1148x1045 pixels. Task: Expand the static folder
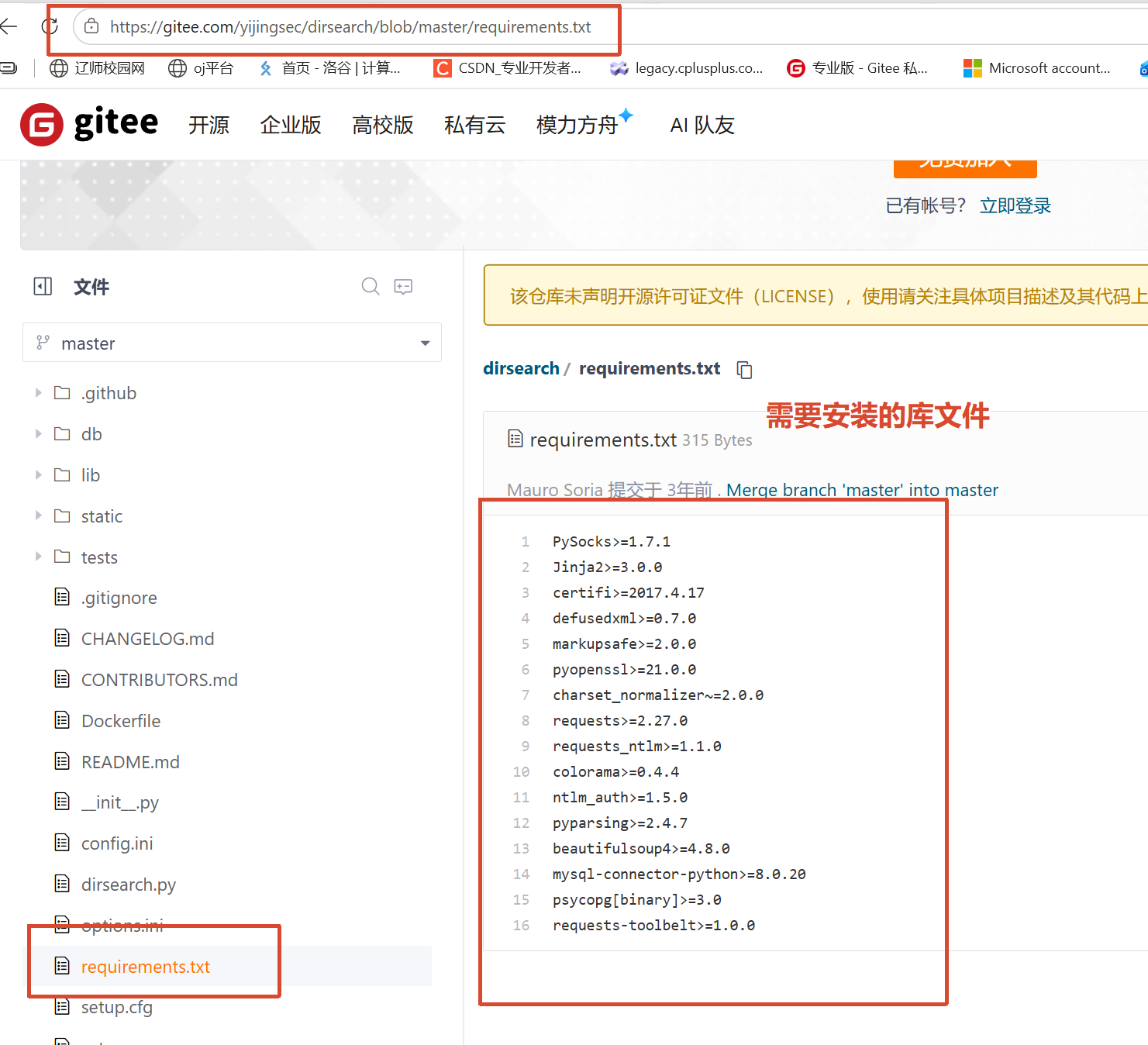pos(38,516)
